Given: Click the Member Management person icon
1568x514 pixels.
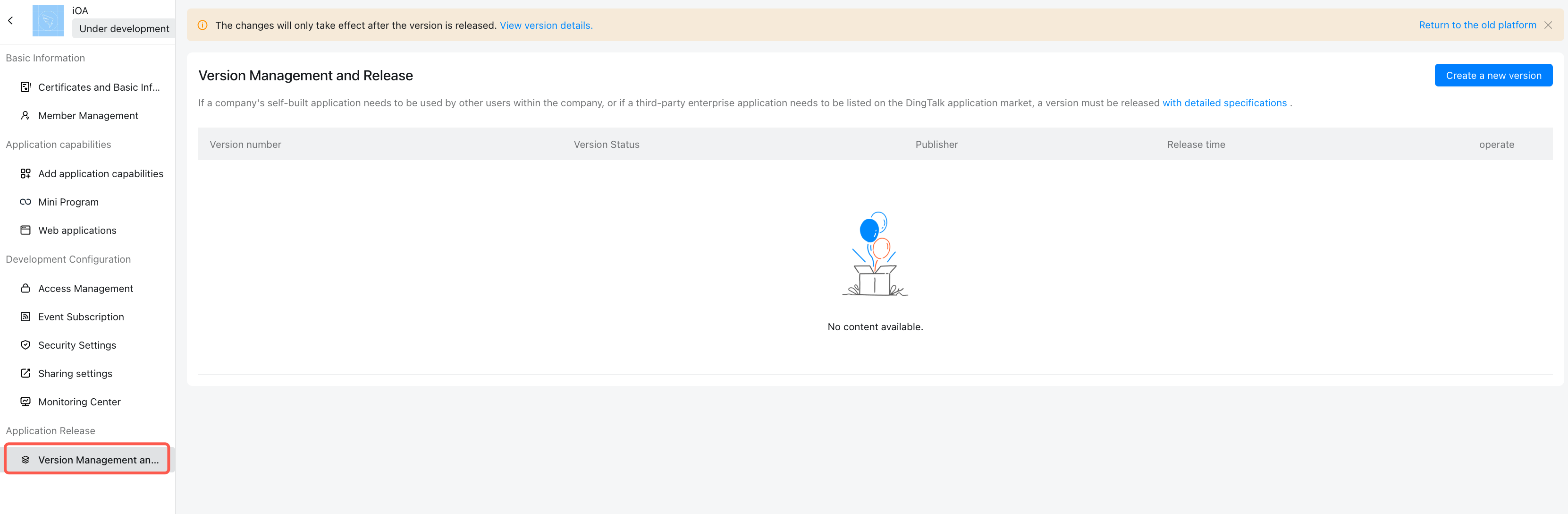Looking at the screenshot, I should click(25, 116).
